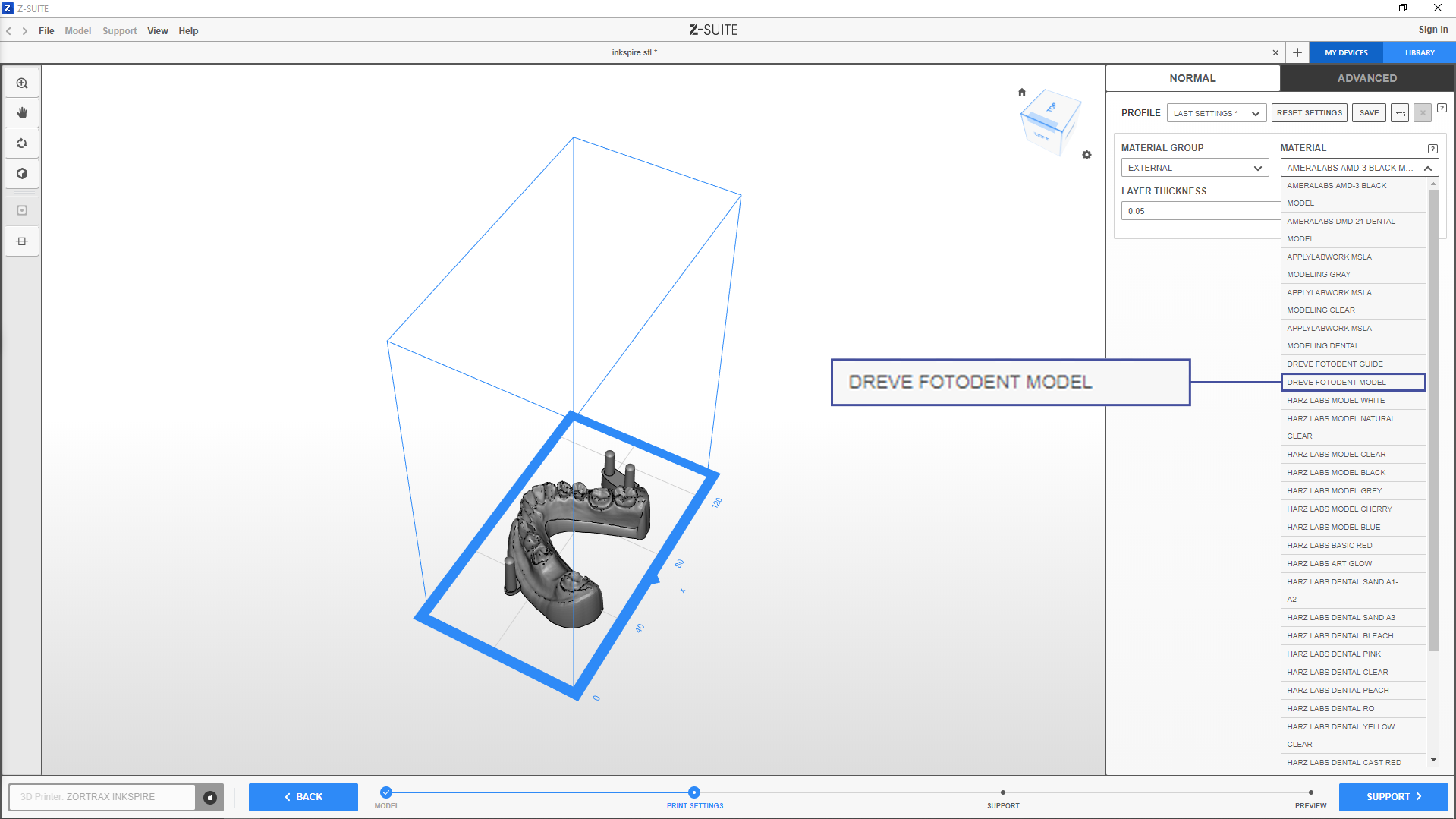
Task: Click the 3D cube view tool
Action: pos(22,174)
